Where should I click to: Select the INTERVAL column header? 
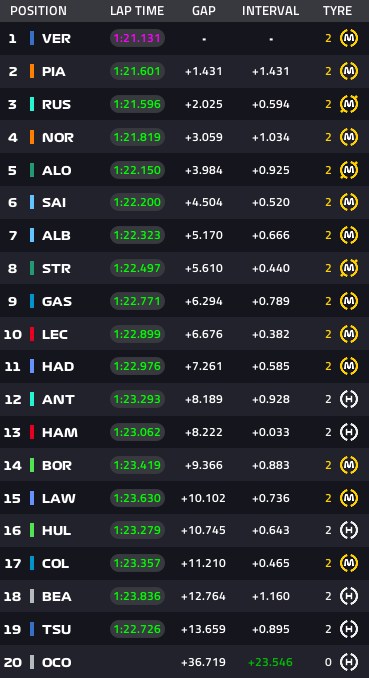270,11
